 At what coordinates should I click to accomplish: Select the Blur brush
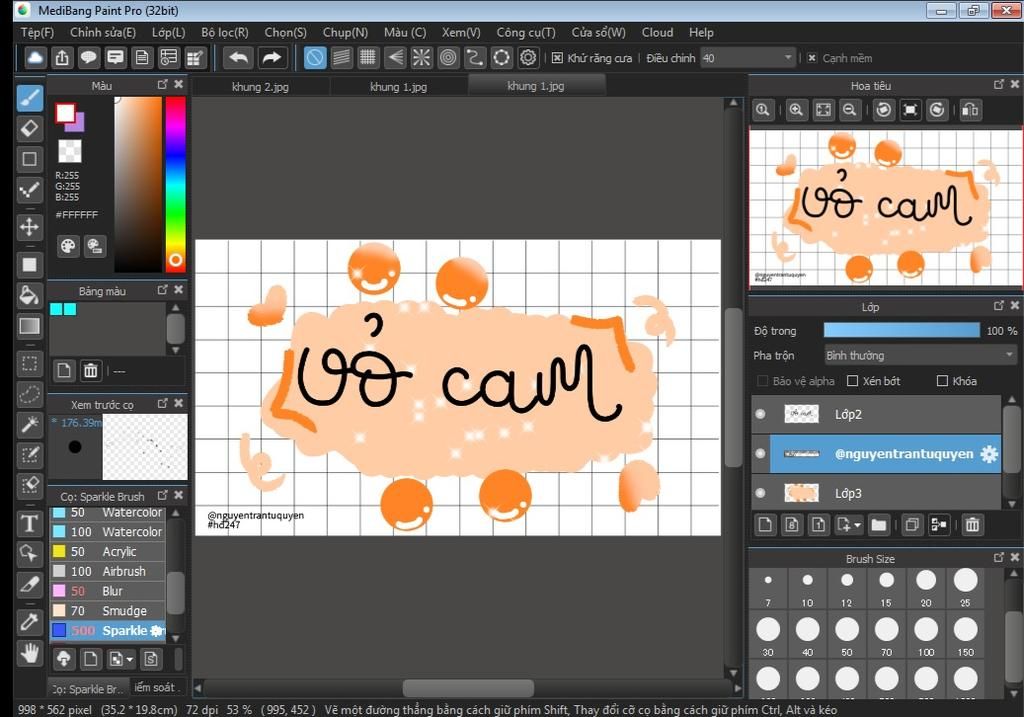108,591
